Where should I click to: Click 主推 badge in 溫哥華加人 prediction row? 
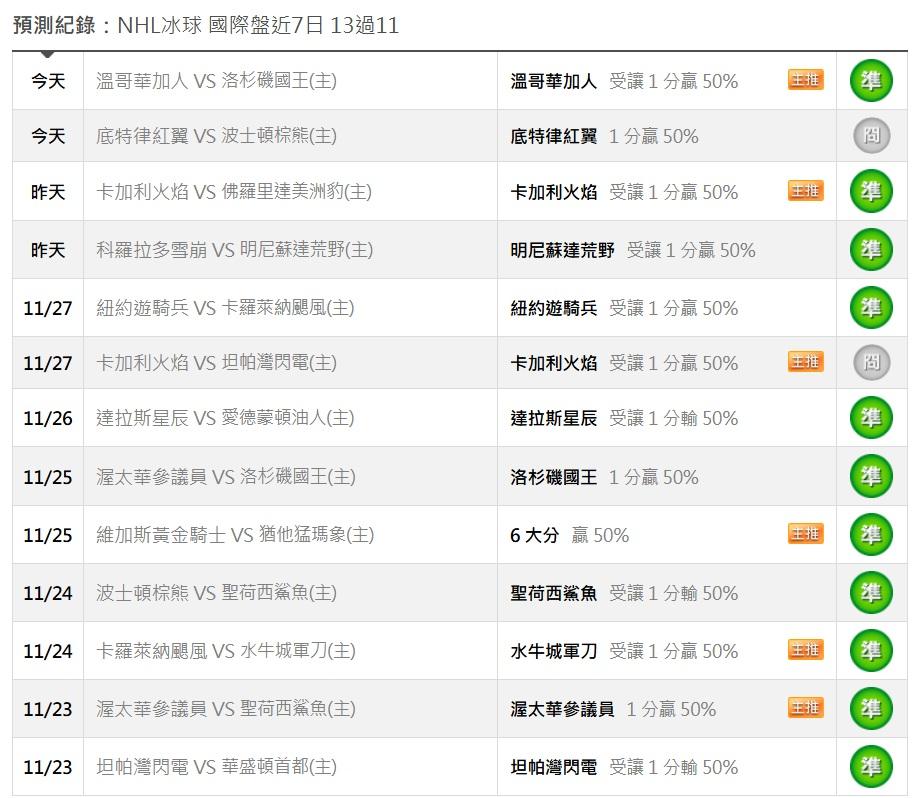click(806, 79)
